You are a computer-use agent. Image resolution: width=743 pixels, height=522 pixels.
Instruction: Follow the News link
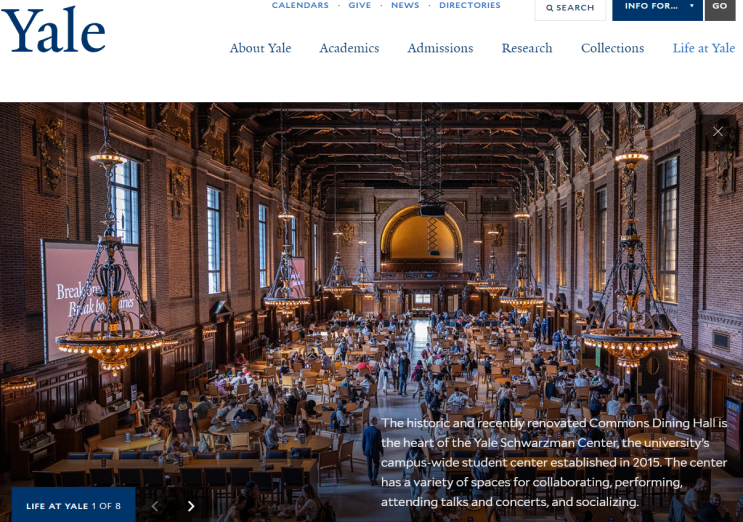tap(405, 5)
